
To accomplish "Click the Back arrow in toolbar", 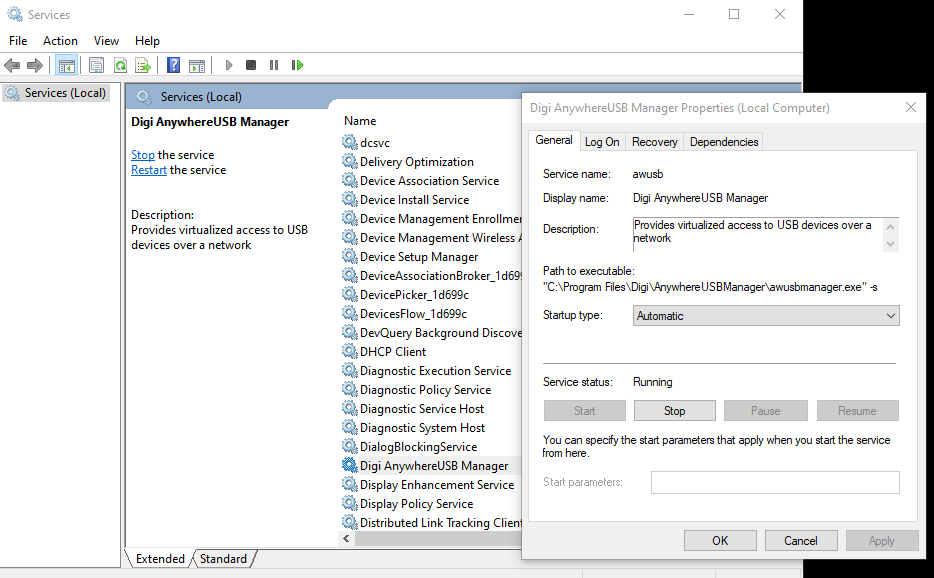I will click(12, 65).
